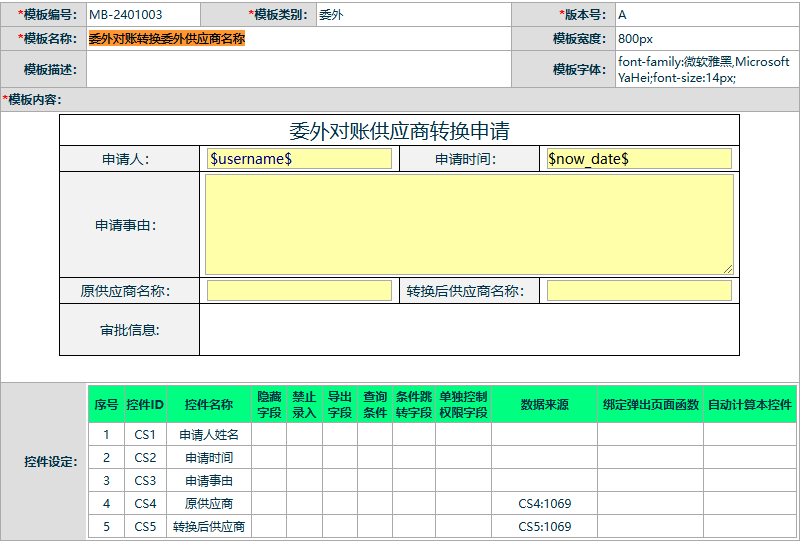
Task: Grab the textarea resize handle in 申请事由
Action: (729, 269)
